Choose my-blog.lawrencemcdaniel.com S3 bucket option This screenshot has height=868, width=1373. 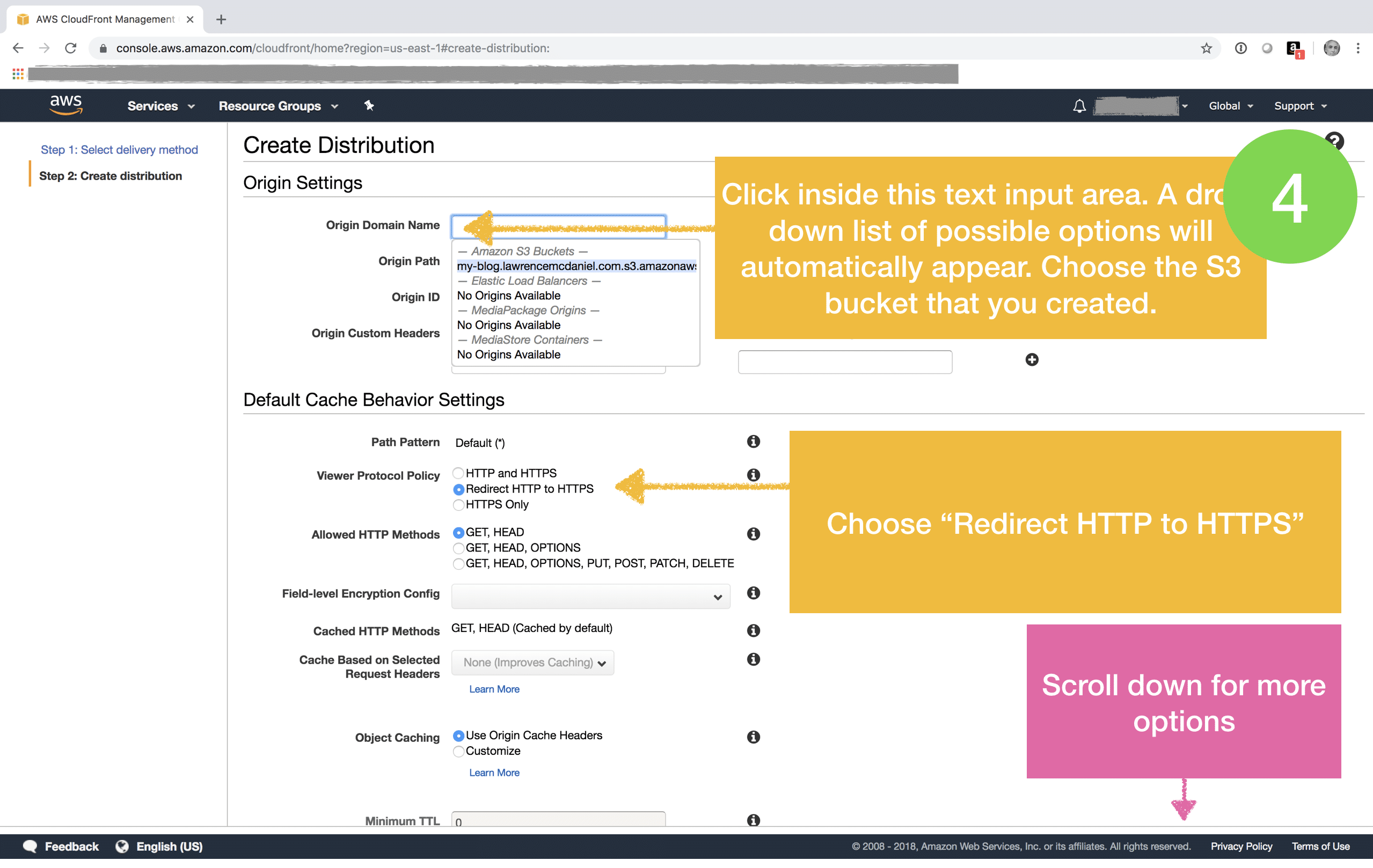pyautogui.click(x=576, y=266)
